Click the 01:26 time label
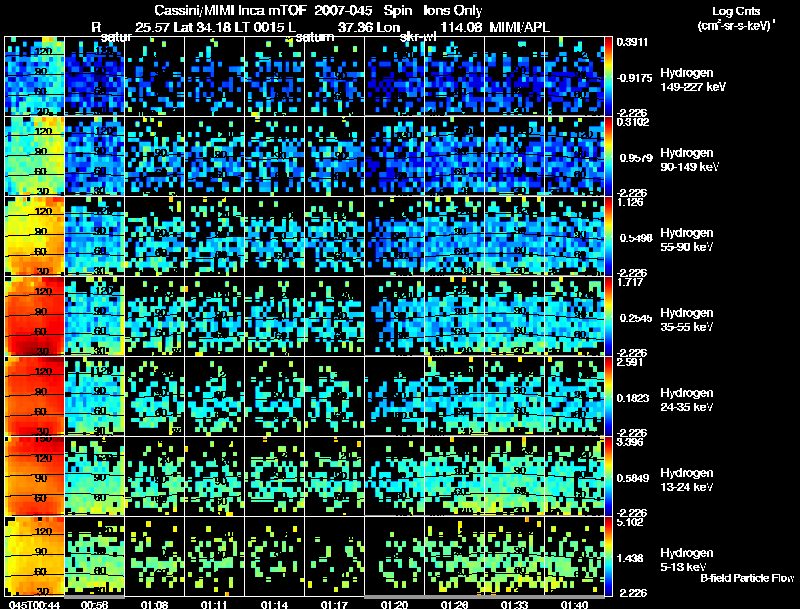The height and width of the screenshot is (609, 800). [x=454, y=604]
